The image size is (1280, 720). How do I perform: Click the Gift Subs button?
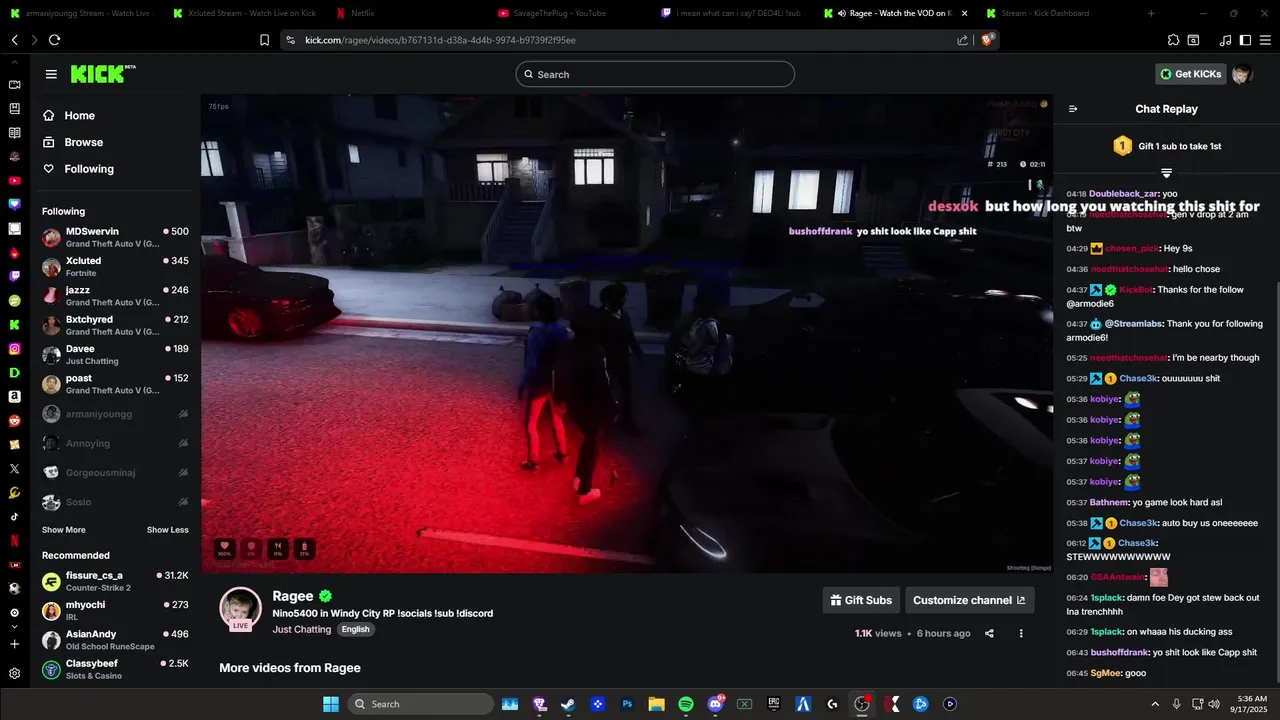tap(861, 600)
